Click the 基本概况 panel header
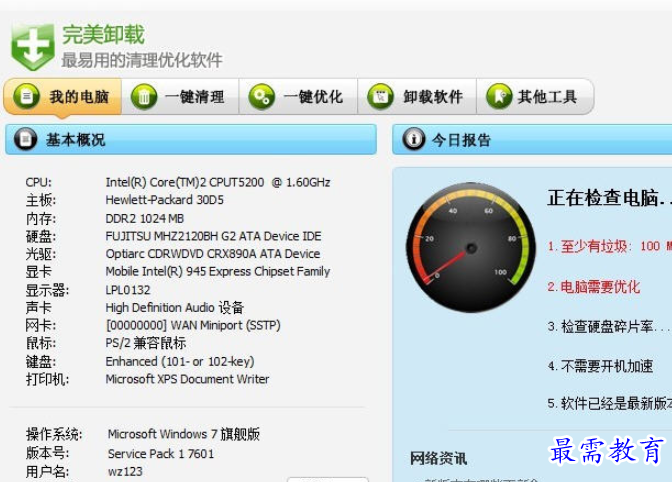Image resolution: width=672 pixels, height=482 pixels. 191,140
